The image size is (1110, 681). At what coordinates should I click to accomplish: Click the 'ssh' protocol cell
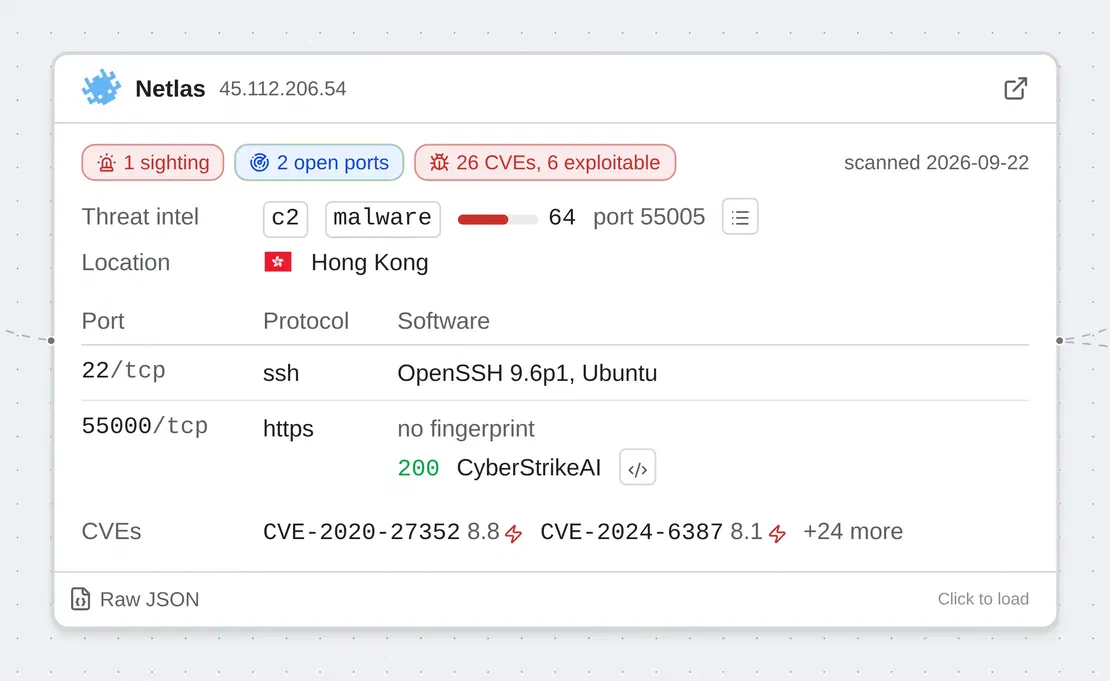coord(281,373)
